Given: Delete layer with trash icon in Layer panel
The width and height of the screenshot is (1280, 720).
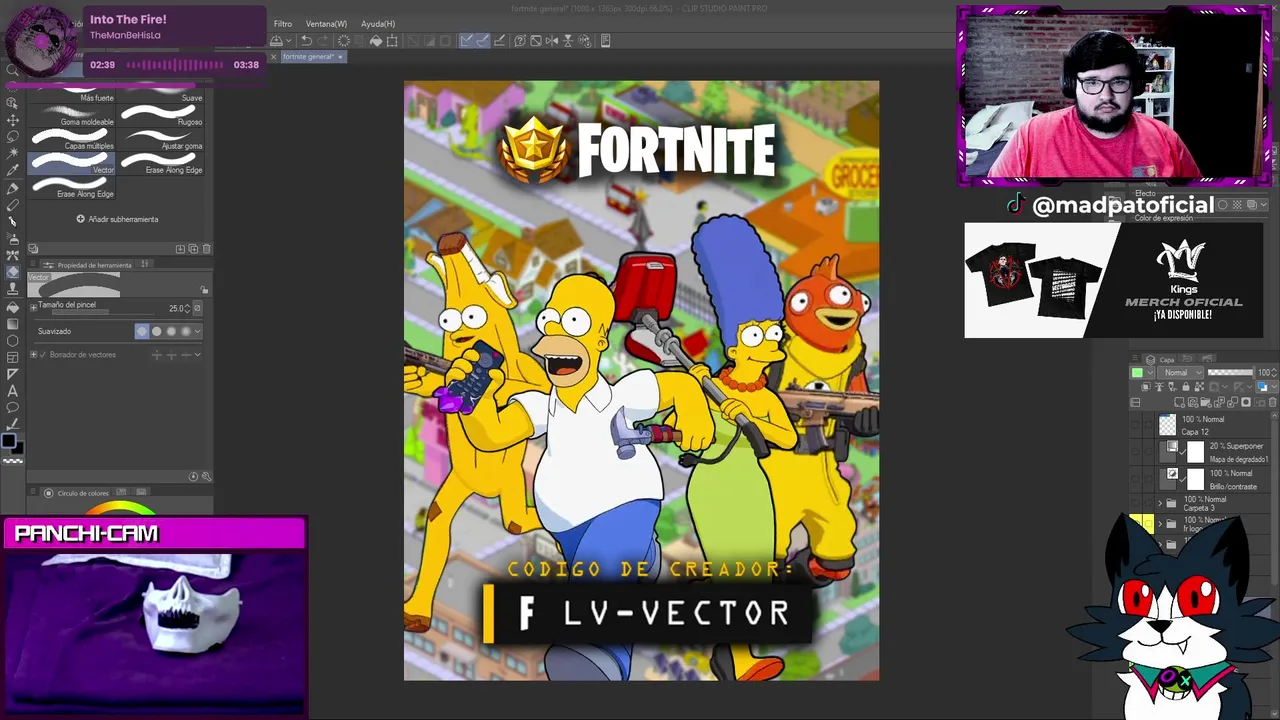Looking at the screenshot, I should [1272, 402].
